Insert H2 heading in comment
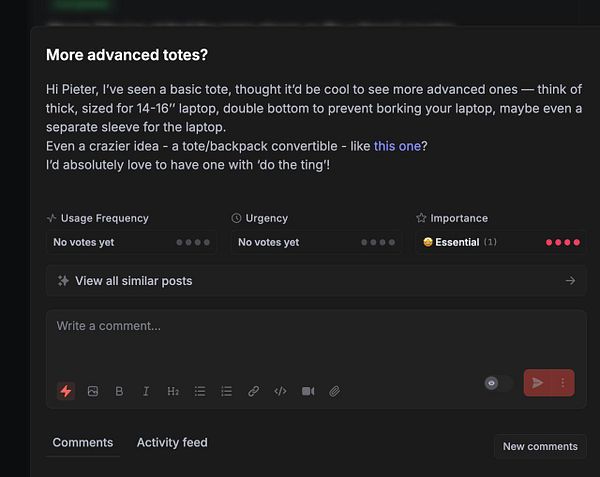This screenshot has width=600, height=477. (x=173, y=391)
